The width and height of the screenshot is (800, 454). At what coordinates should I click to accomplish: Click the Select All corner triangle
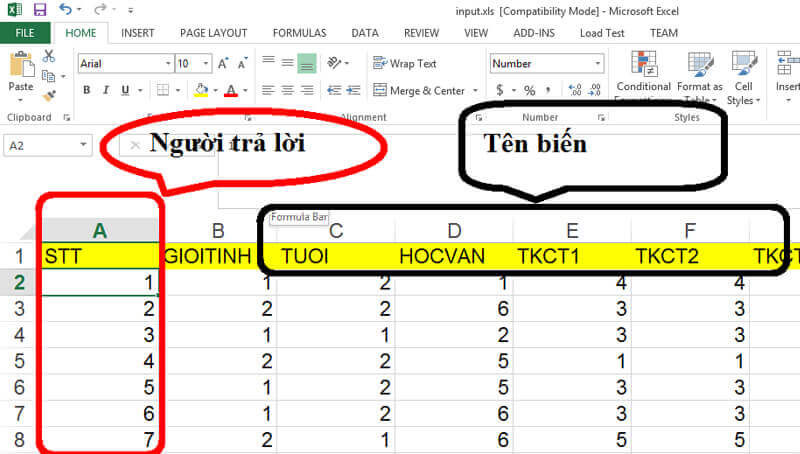point(28,232)
